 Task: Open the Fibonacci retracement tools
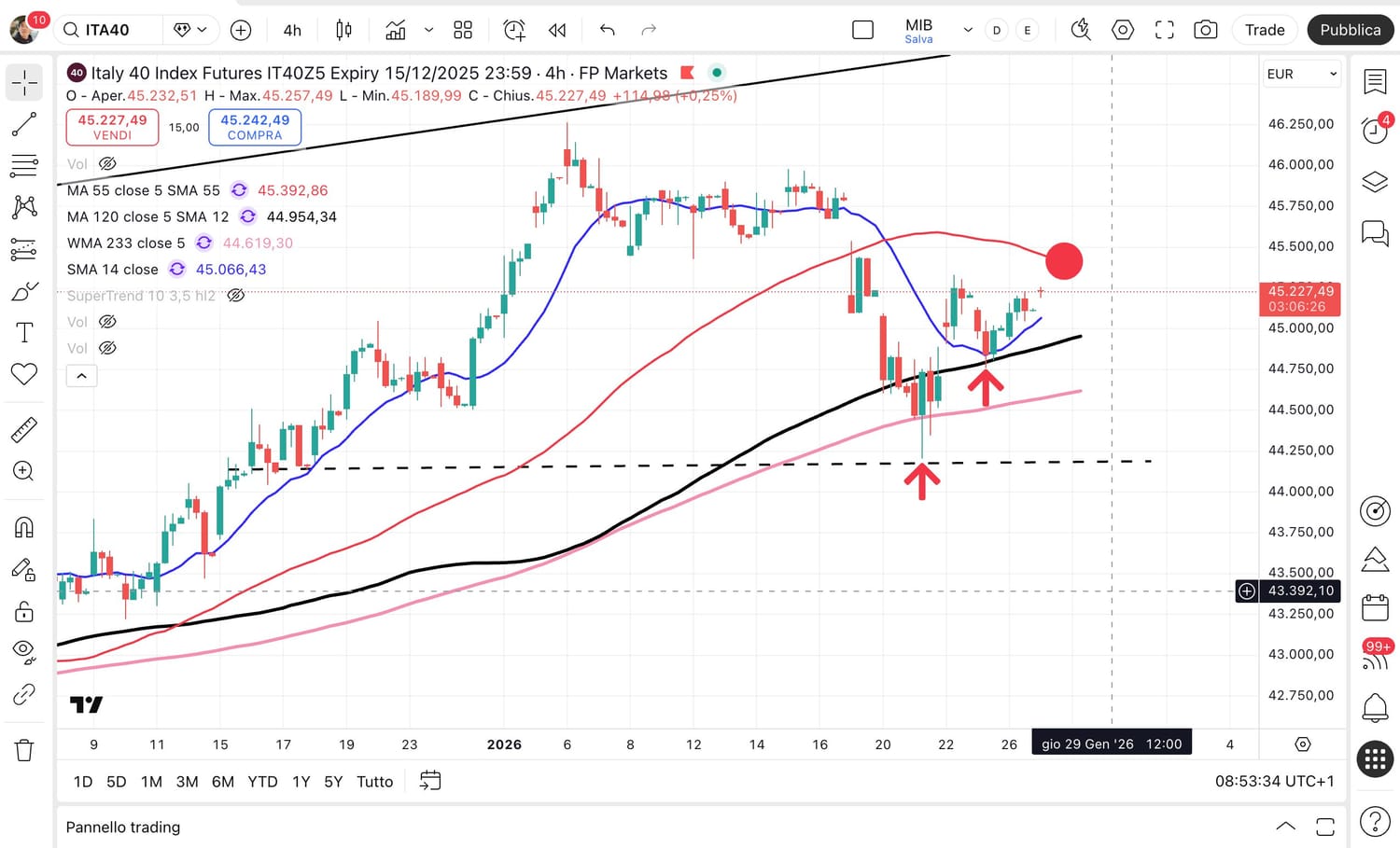[24, 166]
